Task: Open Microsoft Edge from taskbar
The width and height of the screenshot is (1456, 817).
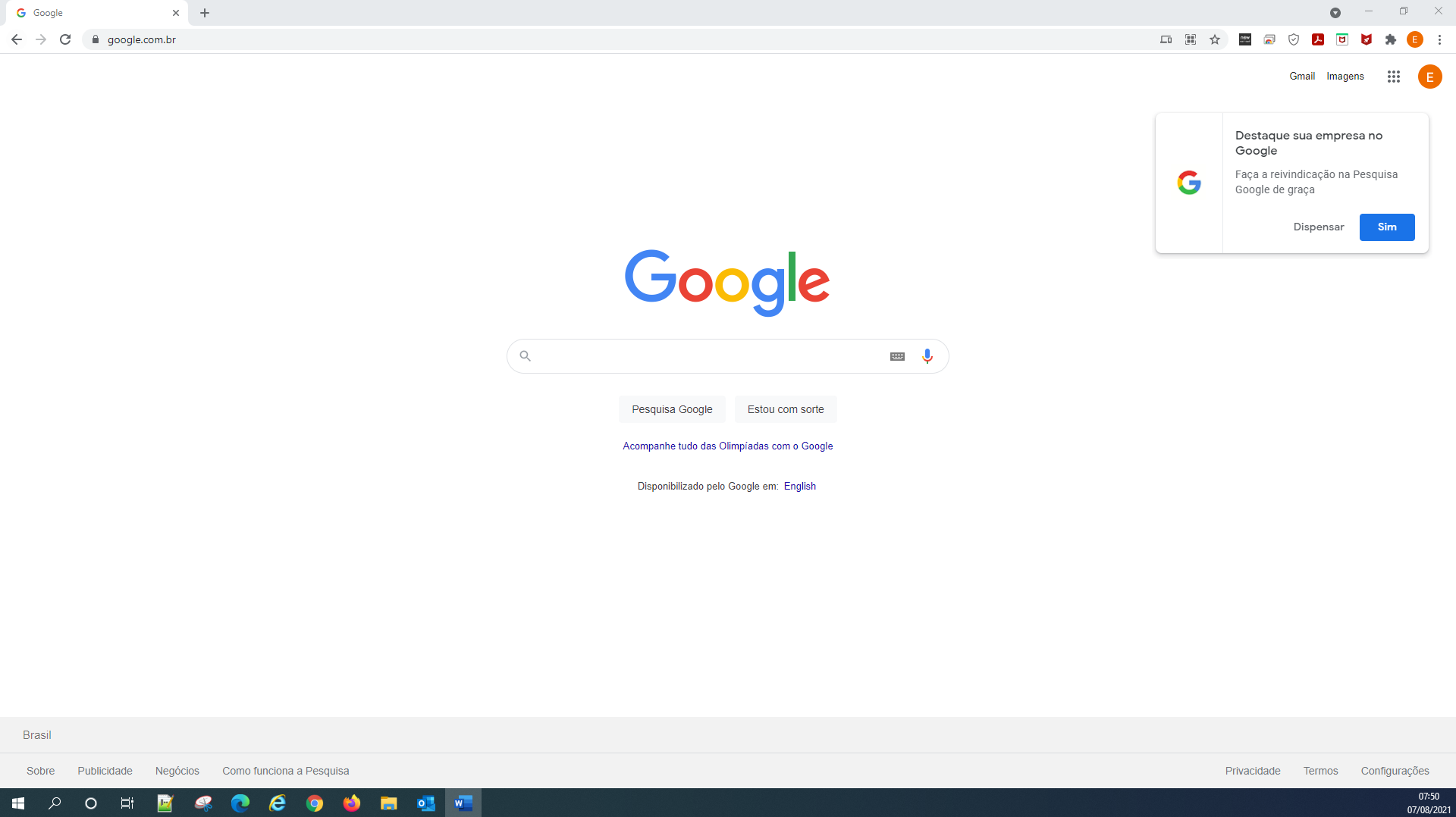Action: point(240,803)
